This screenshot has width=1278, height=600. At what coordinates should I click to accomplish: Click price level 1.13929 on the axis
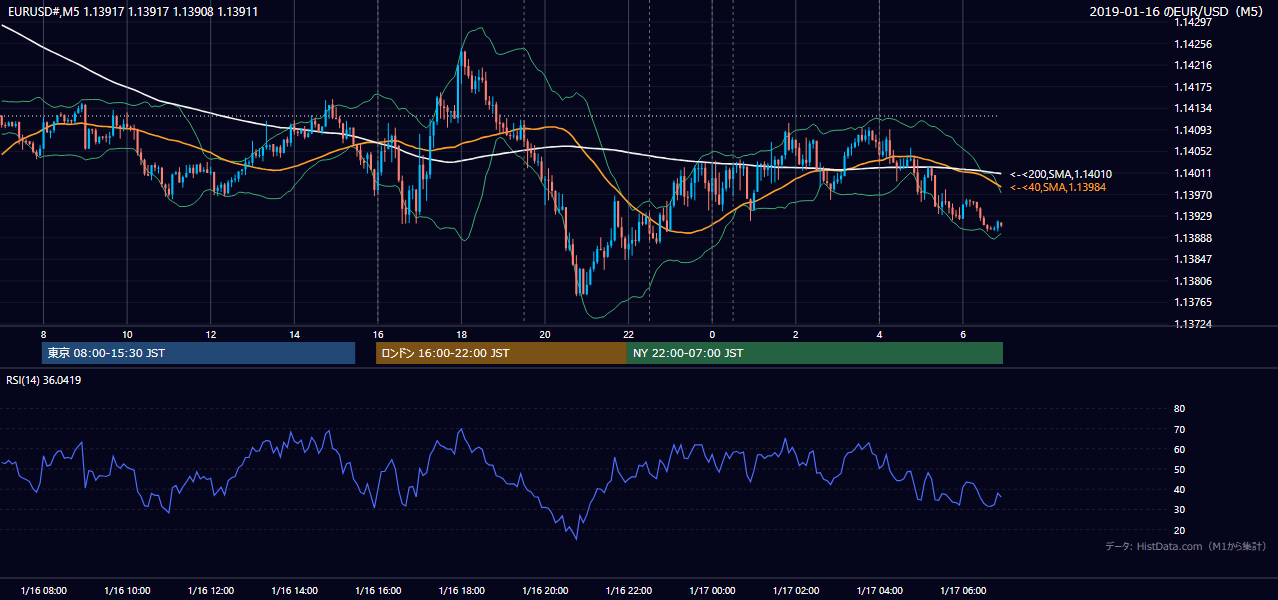[x=1192, y=216]
